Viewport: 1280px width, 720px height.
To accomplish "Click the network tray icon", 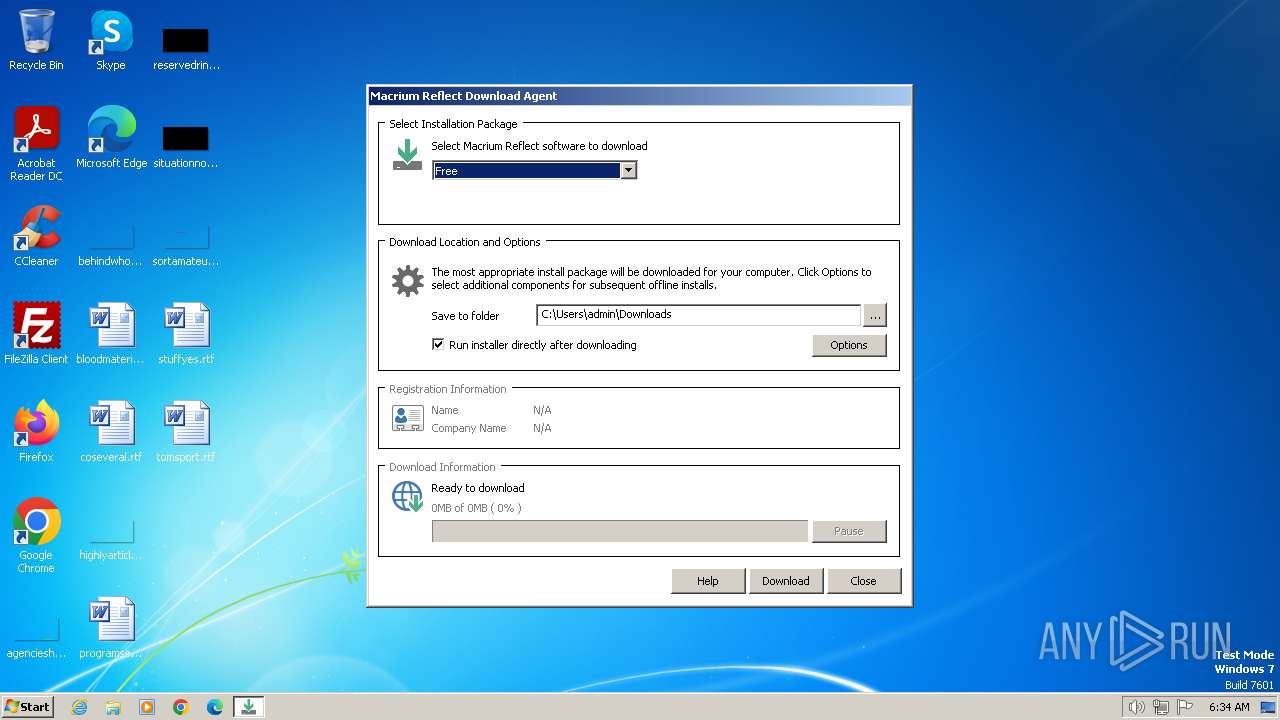I will point(1161,707).
